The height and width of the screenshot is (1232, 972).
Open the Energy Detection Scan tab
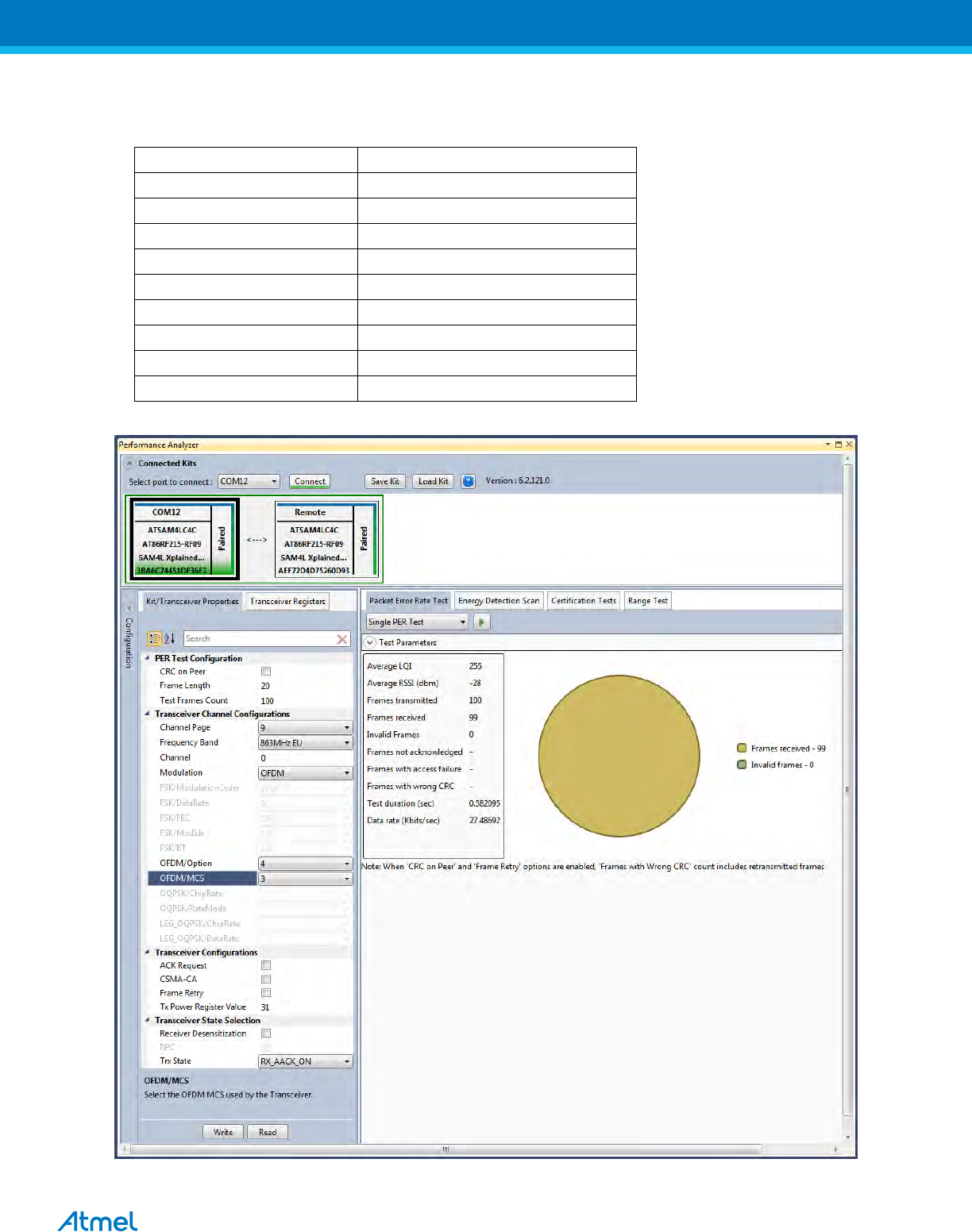click(x=499, y=601)
